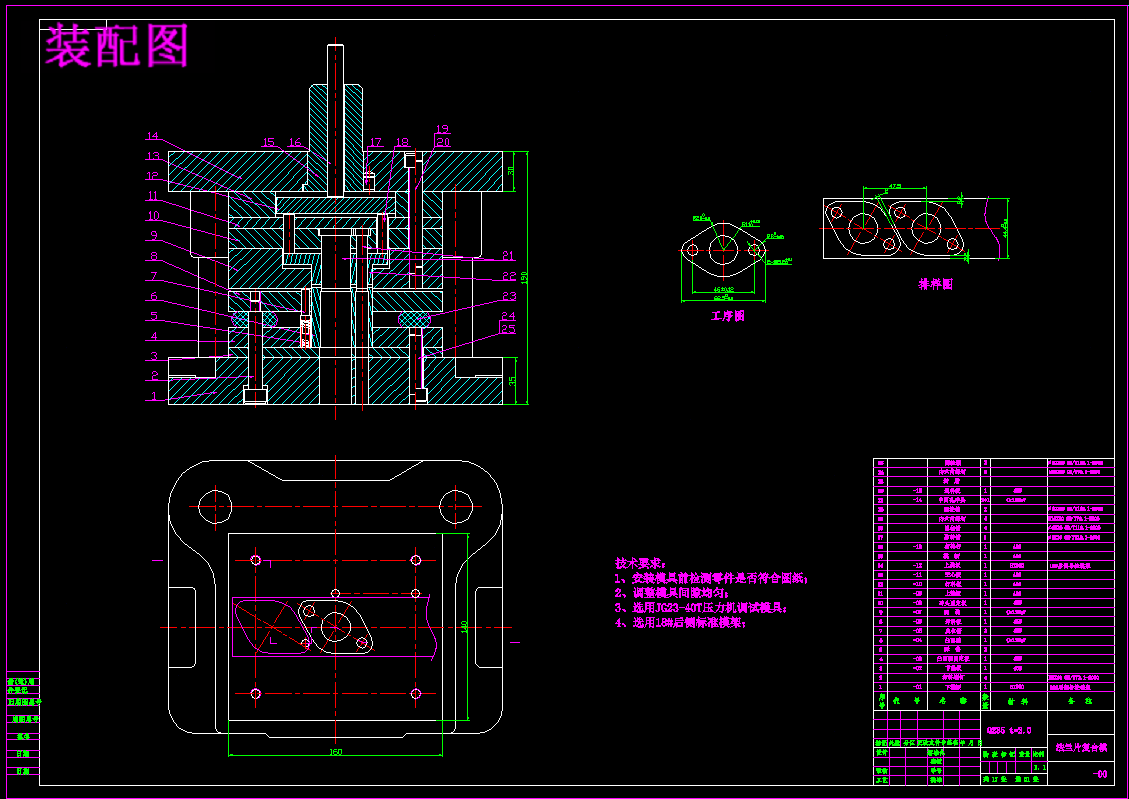Select part callout number 2 on section view
The height and width of the screenshot is (799, 1129).
[x=154, y=375]
